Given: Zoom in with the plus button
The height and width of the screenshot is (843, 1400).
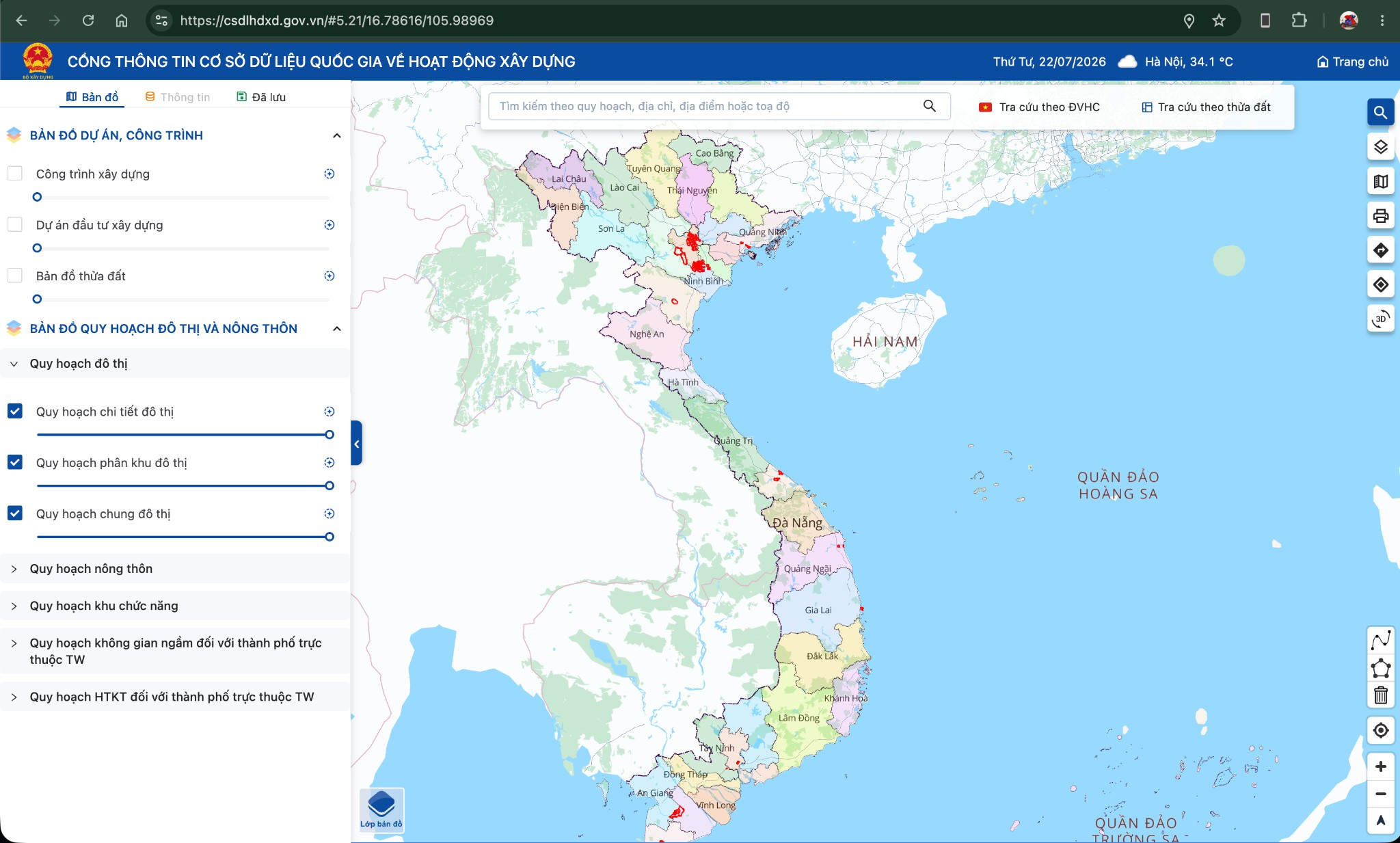Looking at the screenshot, I should pos(1380,766).
